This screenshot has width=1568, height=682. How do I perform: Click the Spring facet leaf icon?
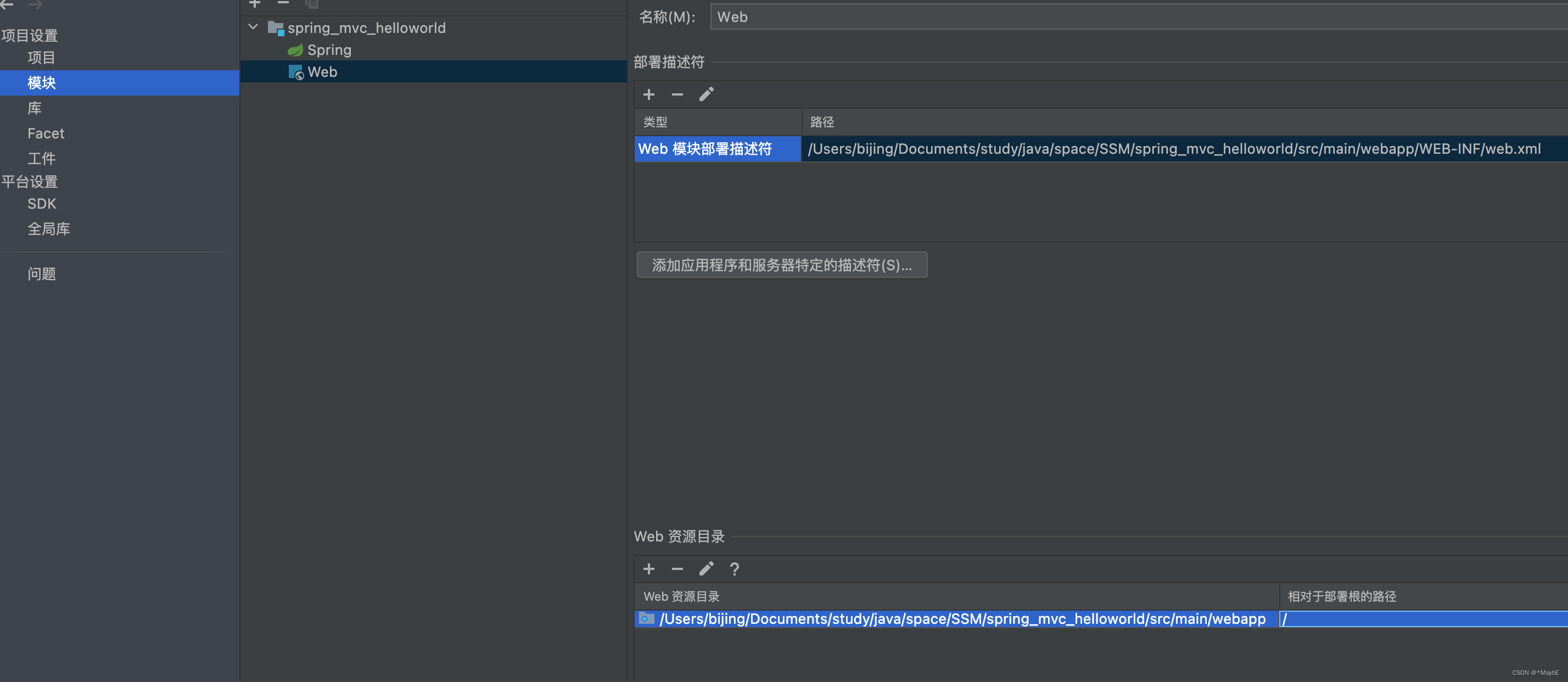[x=295, y=50]
